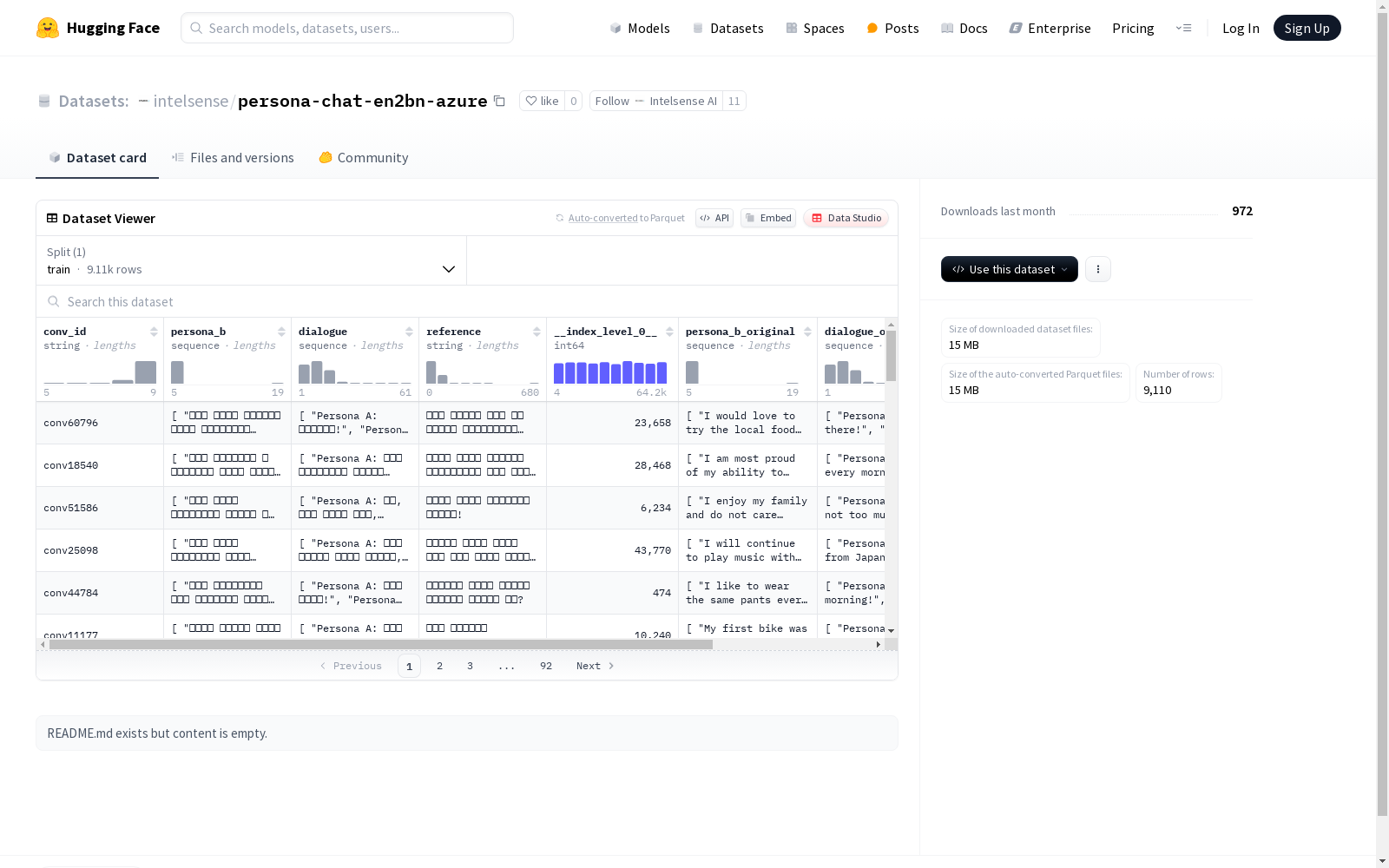Screen dimensions: 1389x868
Task: Focus the Search this dataset field
Action: (x=467, y=301)
